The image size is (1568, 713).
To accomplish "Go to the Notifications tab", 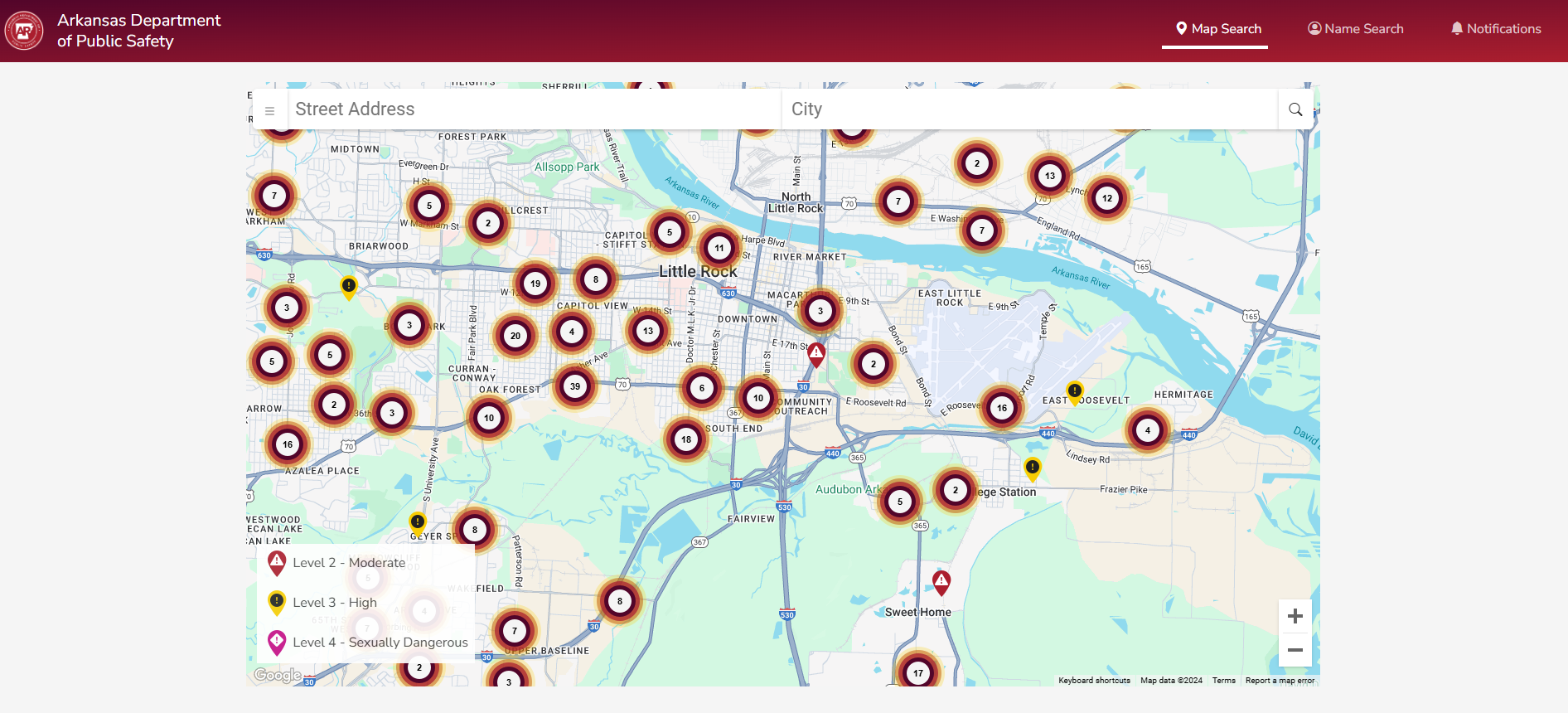I will (x=1495, y=29).
